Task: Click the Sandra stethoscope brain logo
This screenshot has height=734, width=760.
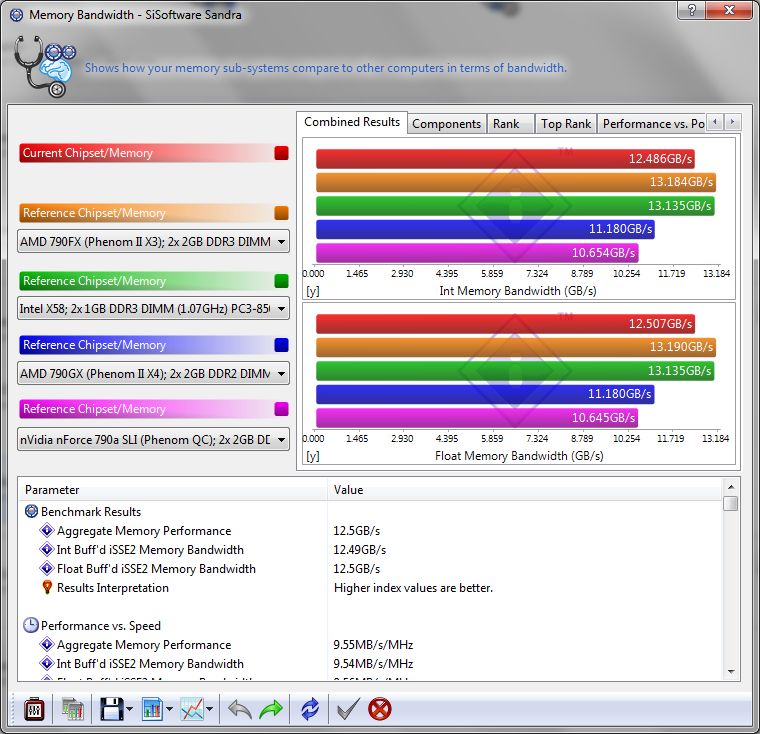Action: [x=45, y=66]
